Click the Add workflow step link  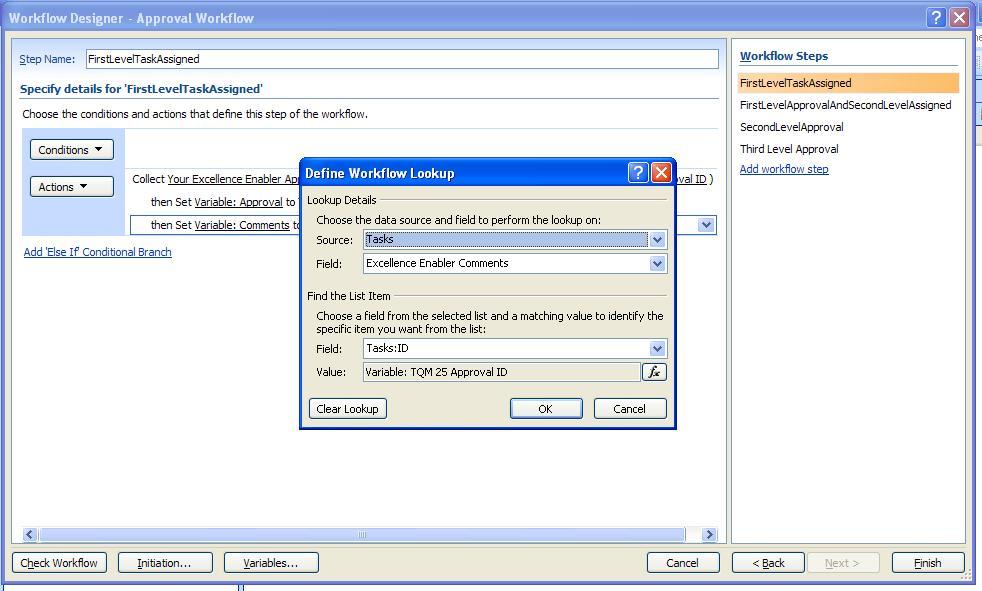tap(784, 169)
